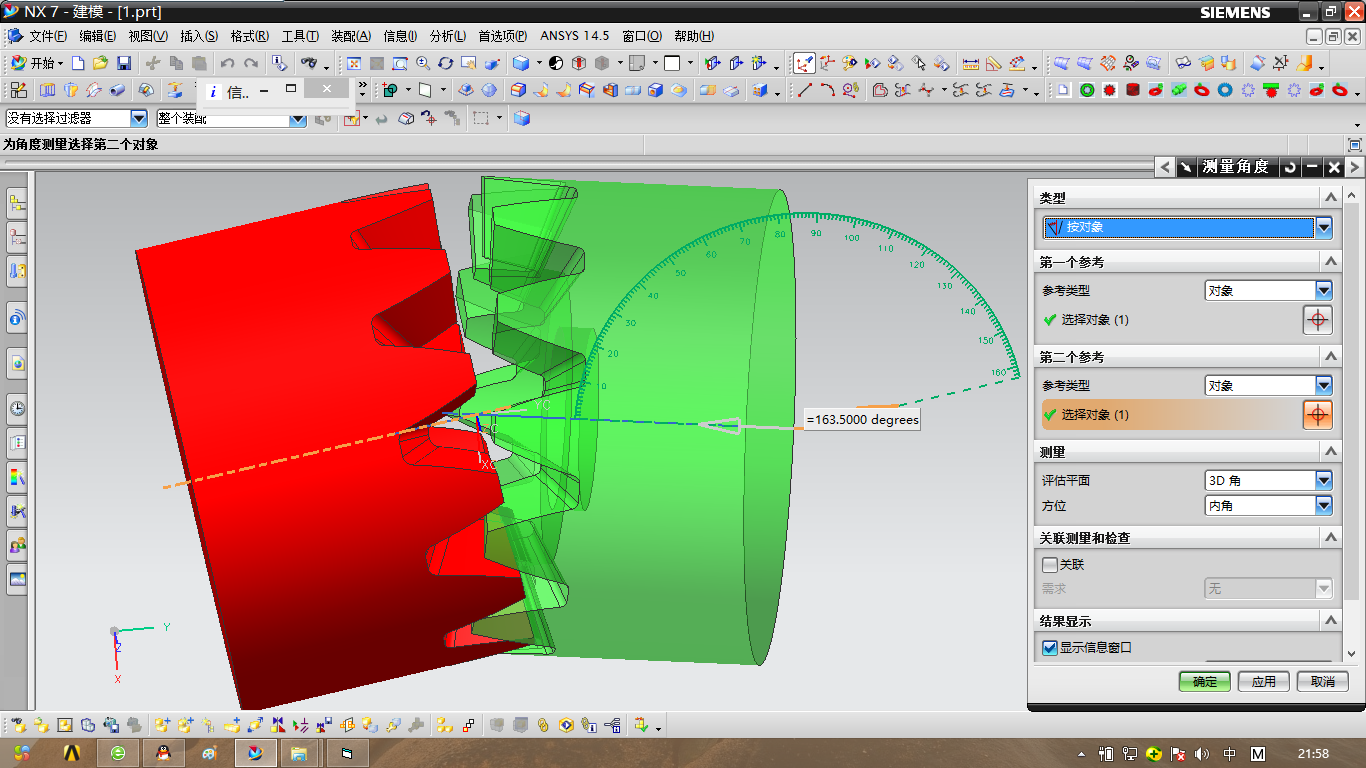
Task: Click the red cylinder gear icon
Action: pyautogui.click(x=1132, y=90)
